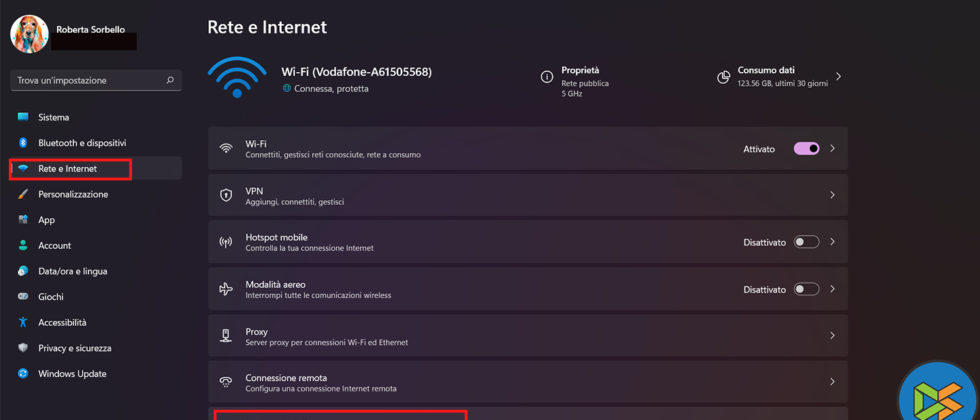Select Rete e Internet in sidebar
The height and width of the screenshot is (420, 980).
pos(68,169)
